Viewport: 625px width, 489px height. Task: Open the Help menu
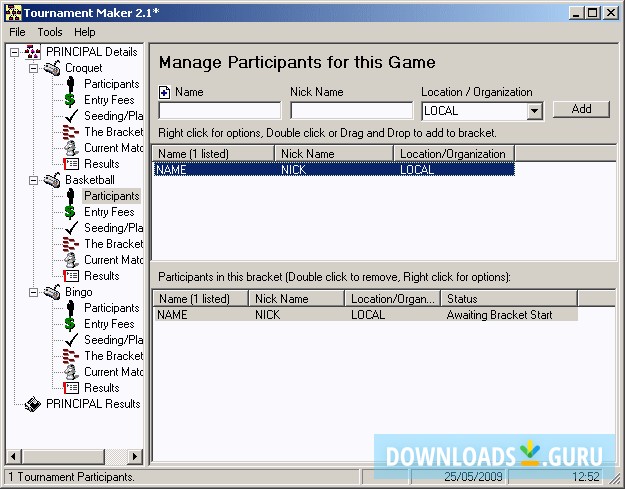point(85,32)
